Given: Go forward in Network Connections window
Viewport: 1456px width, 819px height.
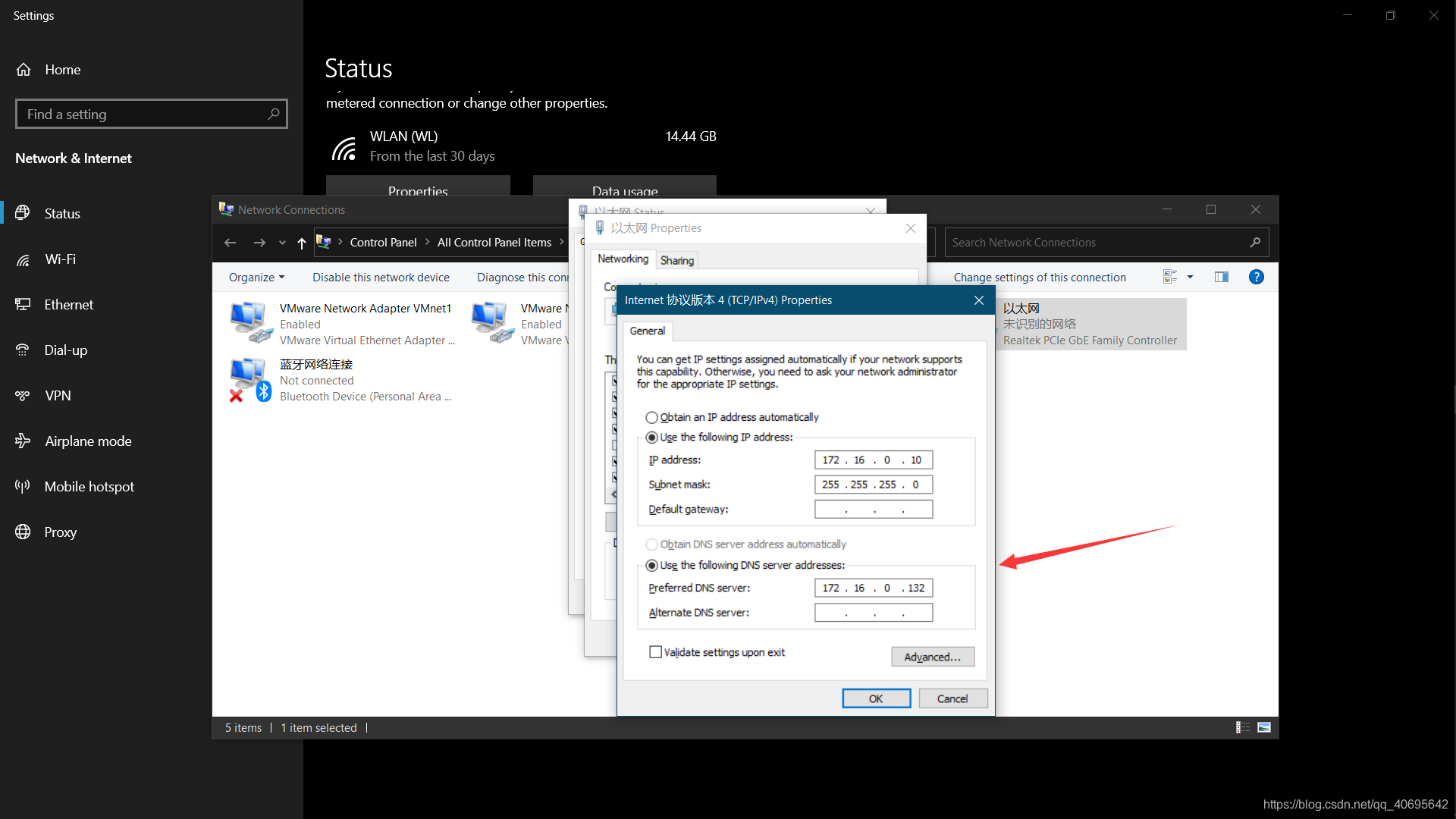Looking at the screenshot, I should tap(259, 243).
